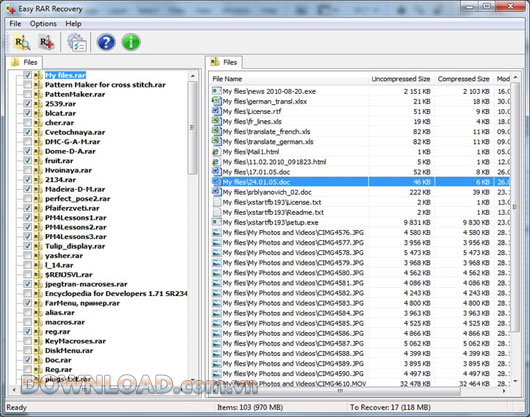
Task: Select Encyclopedia for Developers 1.71 archive
Action: [x=116, y=294]
